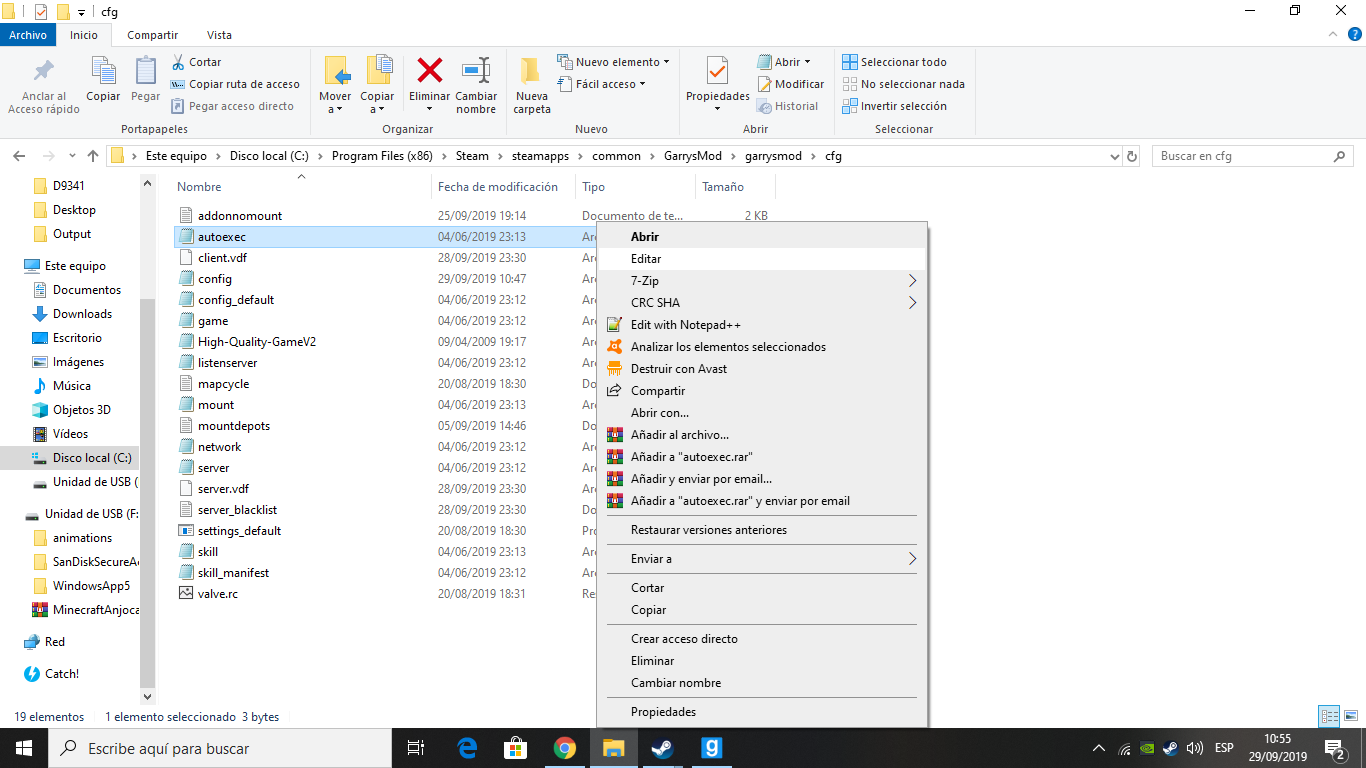Open Steam from the taskbar
Viewport: 1366px width, 768px height.
tap(662, 748)
